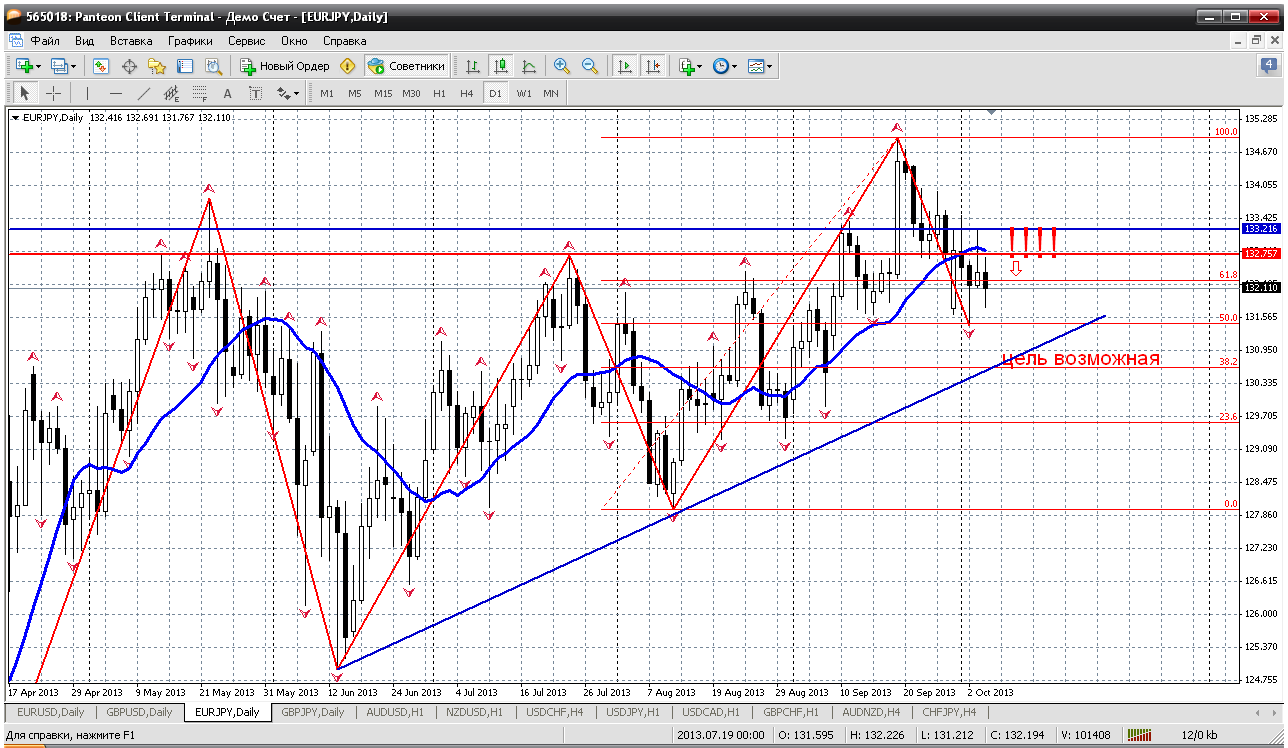Select the M5 timeframe button
This screenshot has width=1288, height=748.
pos(355,93)
